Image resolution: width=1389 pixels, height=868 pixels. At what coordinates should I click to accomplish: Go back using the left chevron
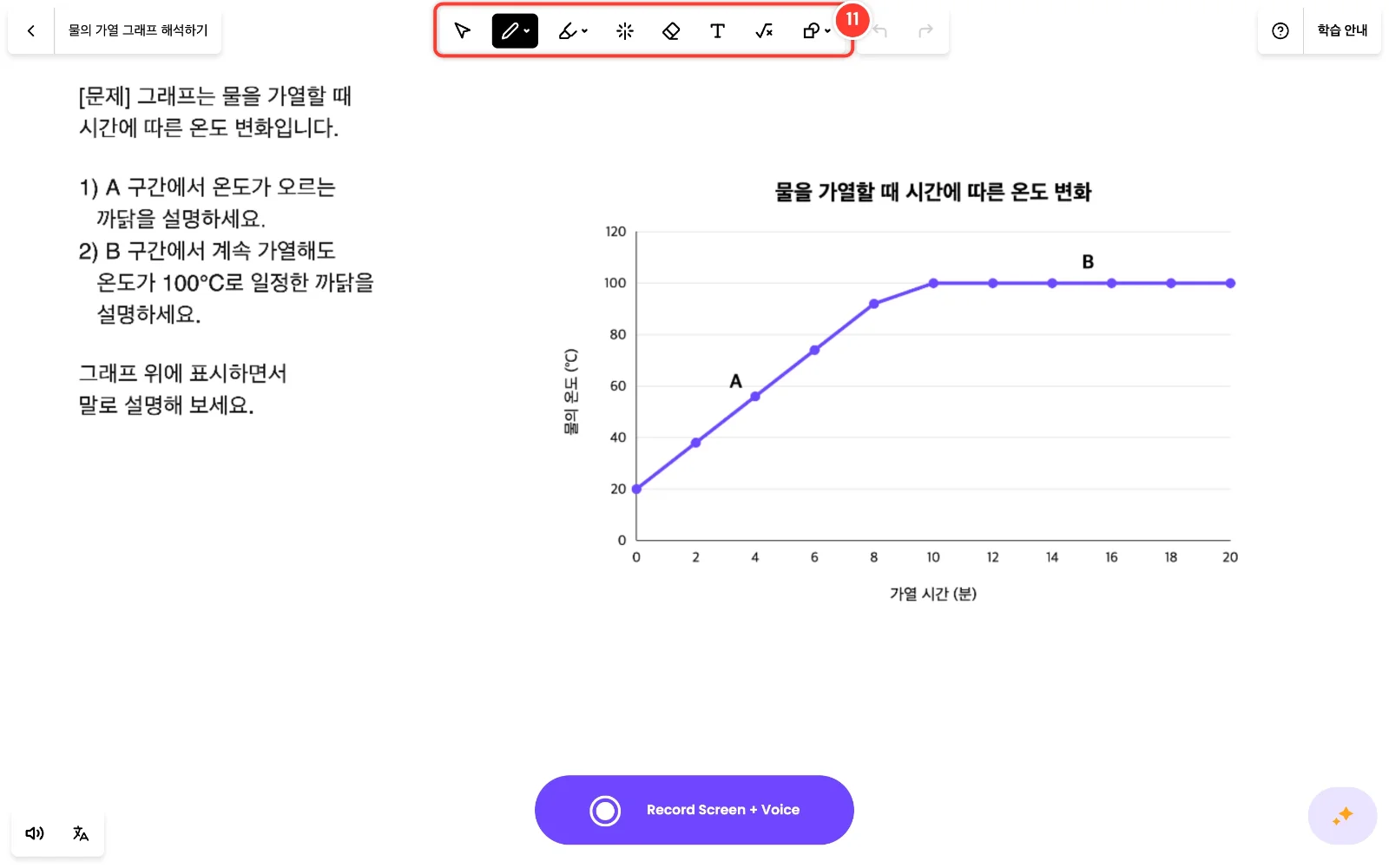tap(31, 31)
